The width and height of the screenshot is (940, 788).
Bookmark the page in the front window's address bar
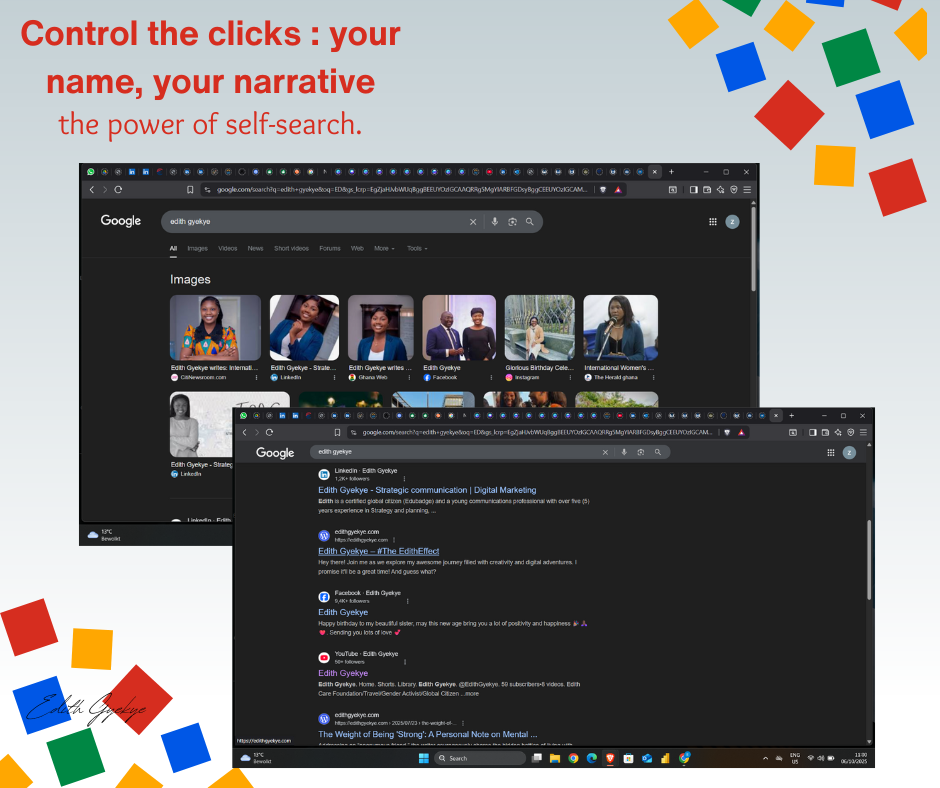339,432
